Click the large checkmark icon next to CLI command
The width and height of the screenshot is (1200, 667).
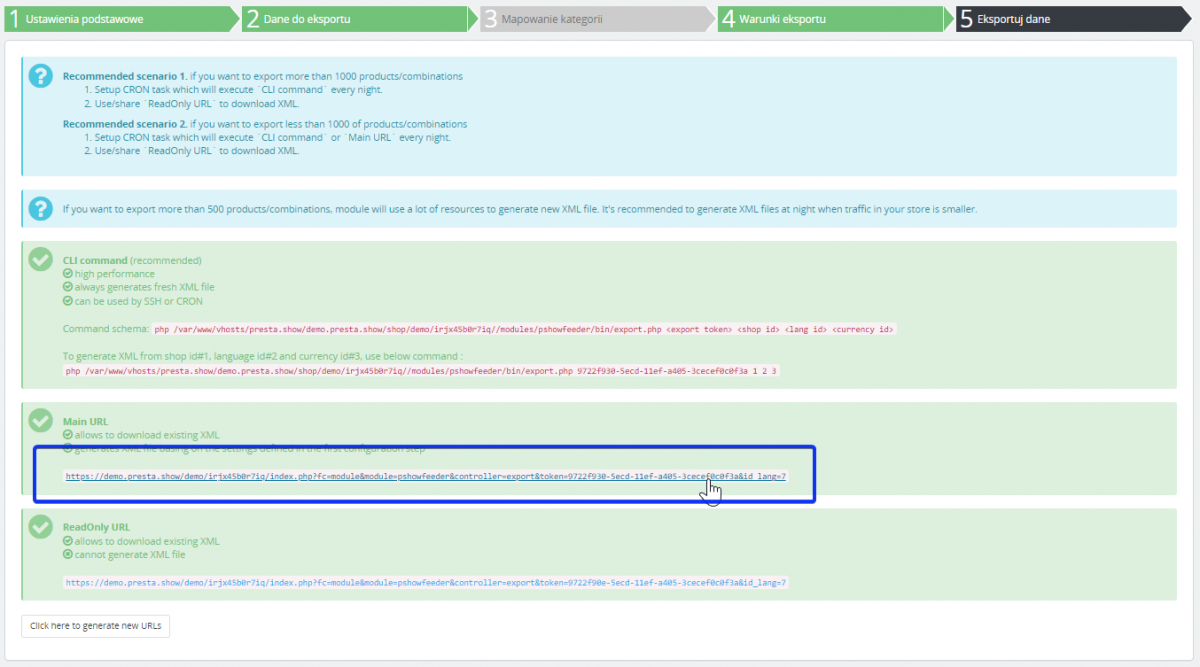[x=41, y=259]
